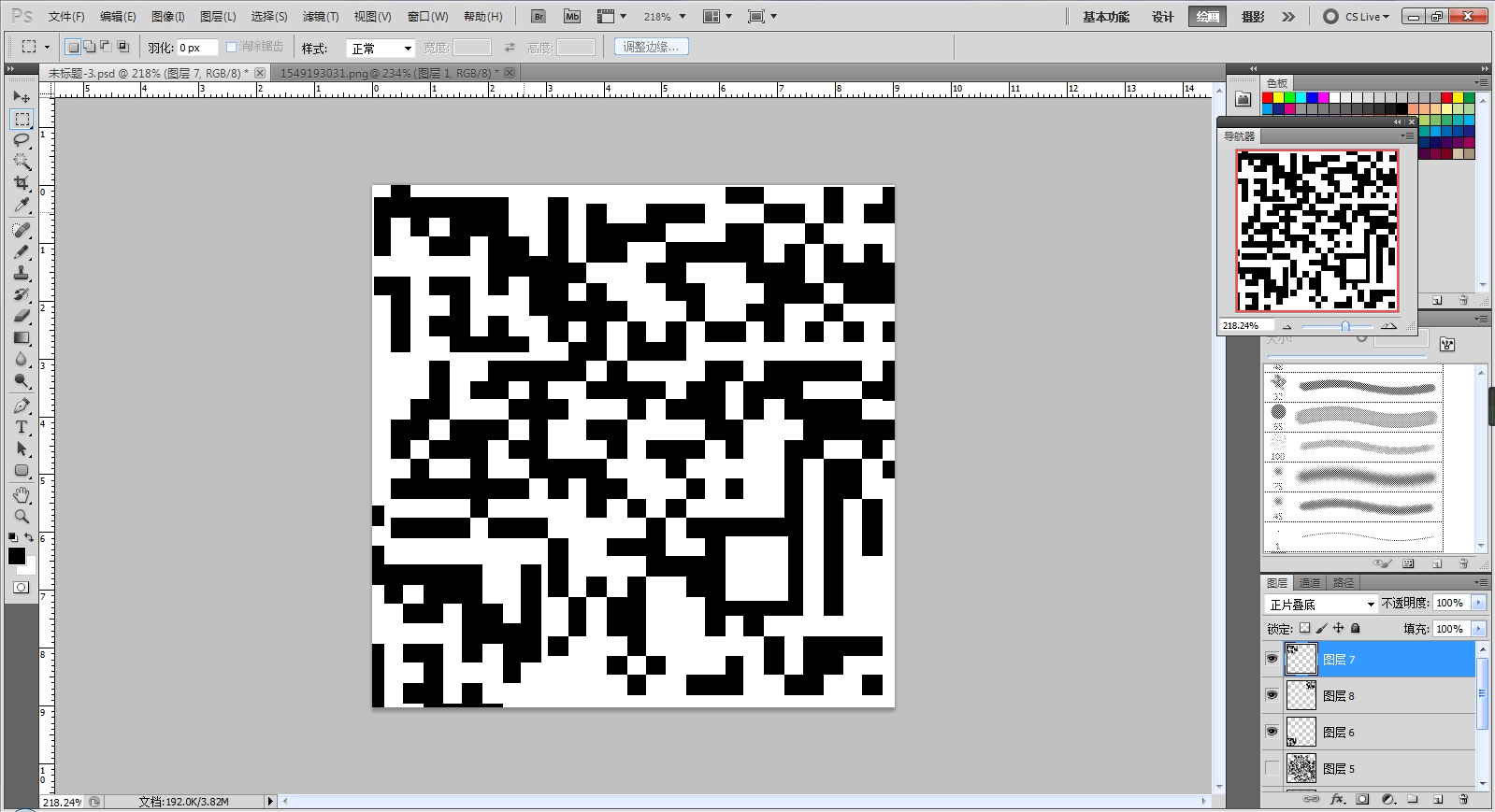Click 调整边缘... refine edge button
The width and height of the screenshot is (1495, 812).
tap(652, 47)
